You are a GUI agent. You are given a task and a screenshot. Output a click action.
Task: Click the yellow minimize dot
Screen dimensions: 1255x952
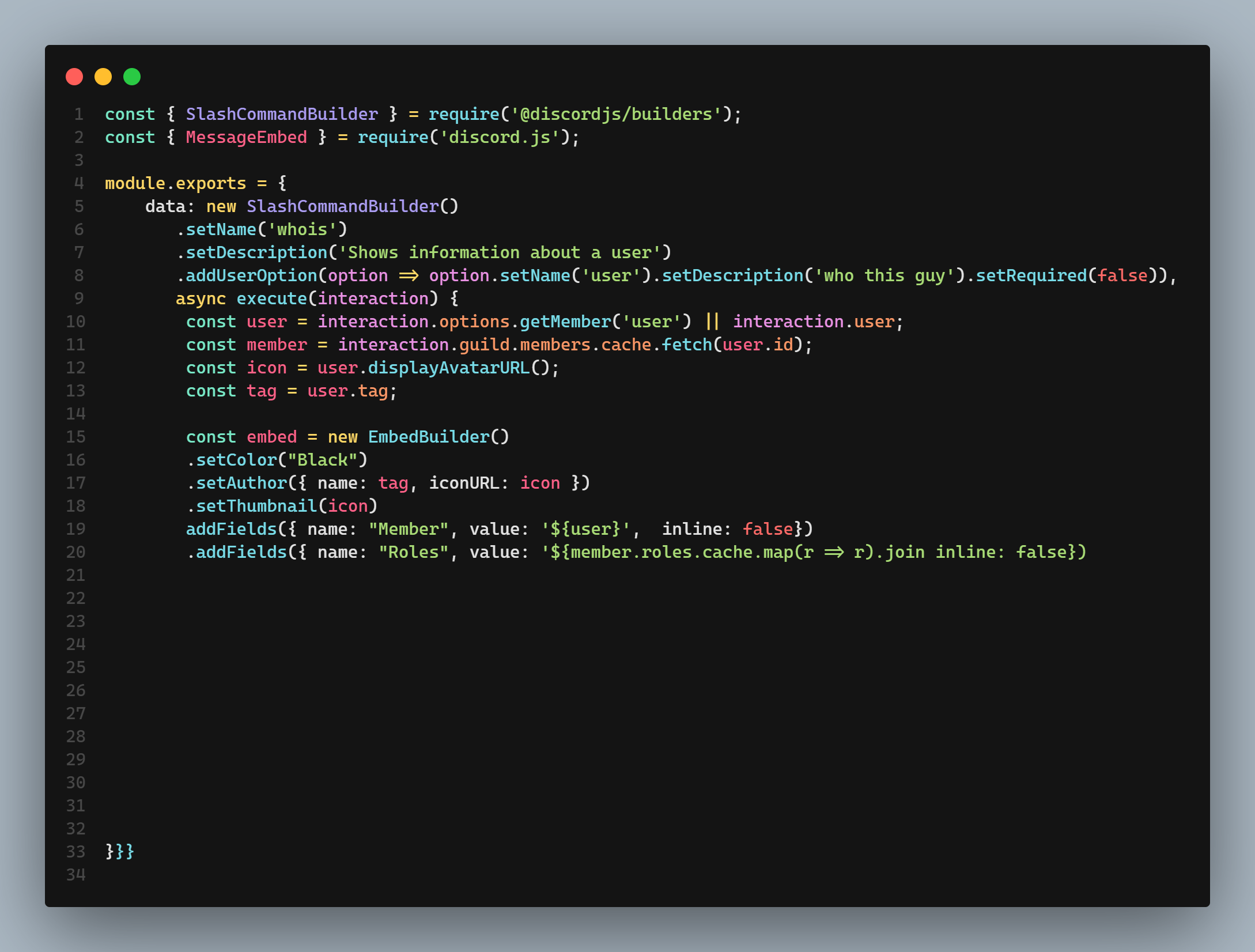103,77
